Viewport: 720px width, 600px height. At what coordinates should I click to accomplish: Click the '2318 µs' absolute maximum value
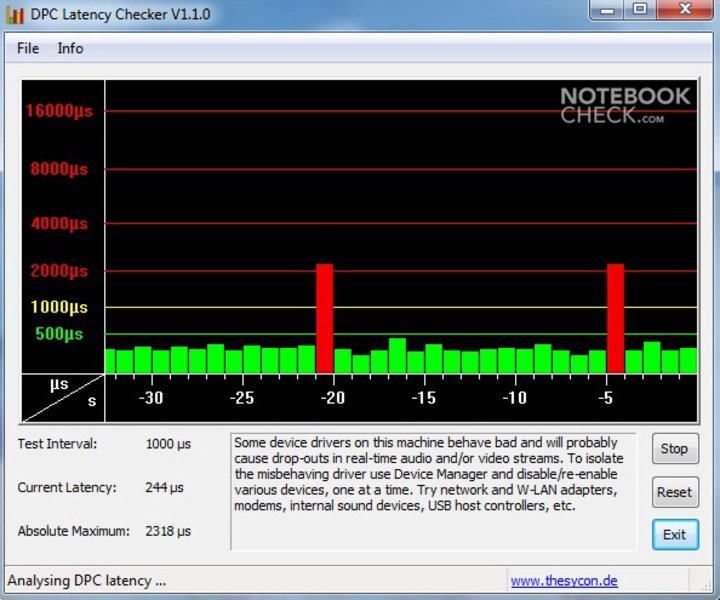pos(168,531)
